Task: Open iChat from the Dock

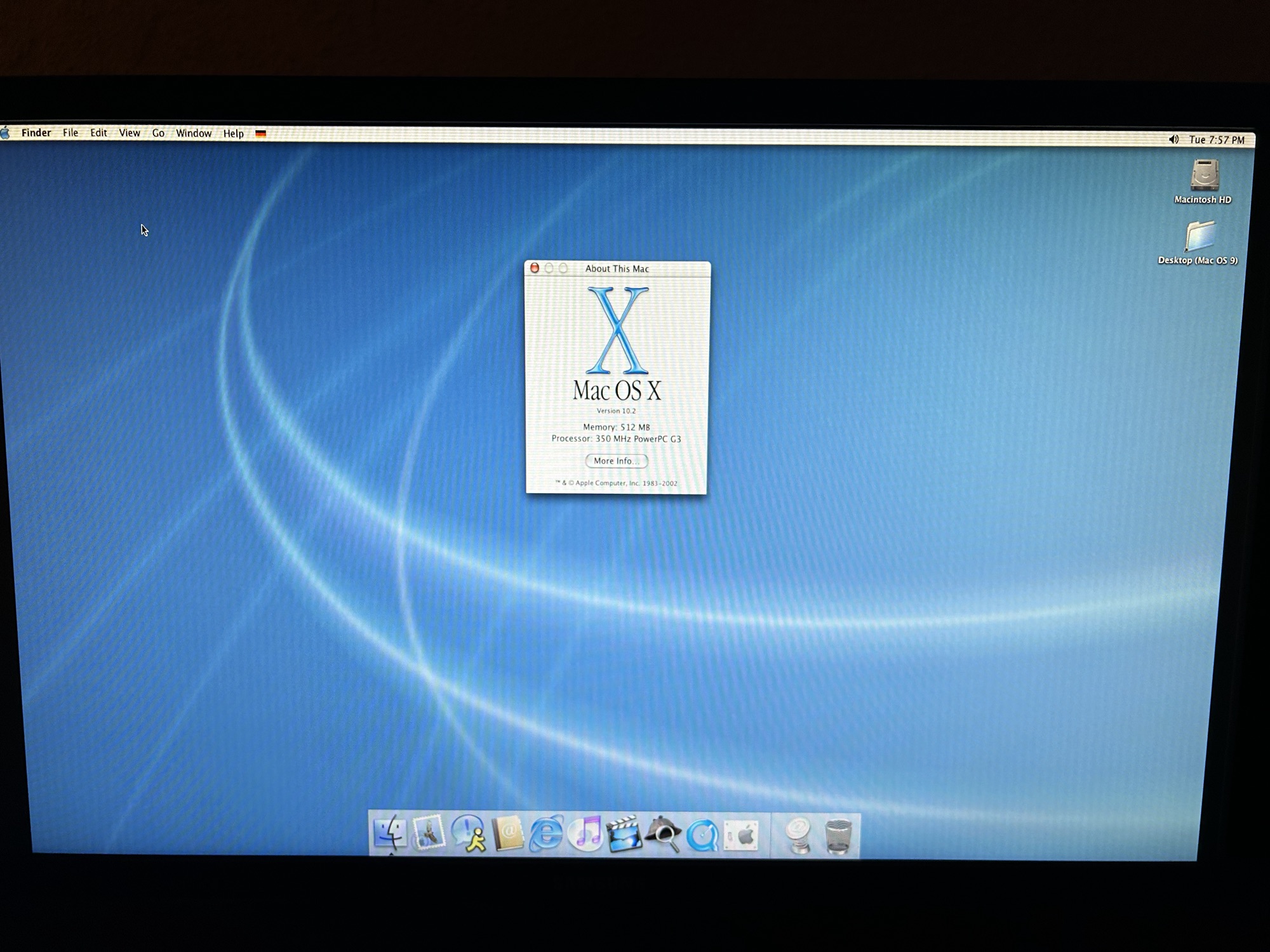Action: point(469,833)
